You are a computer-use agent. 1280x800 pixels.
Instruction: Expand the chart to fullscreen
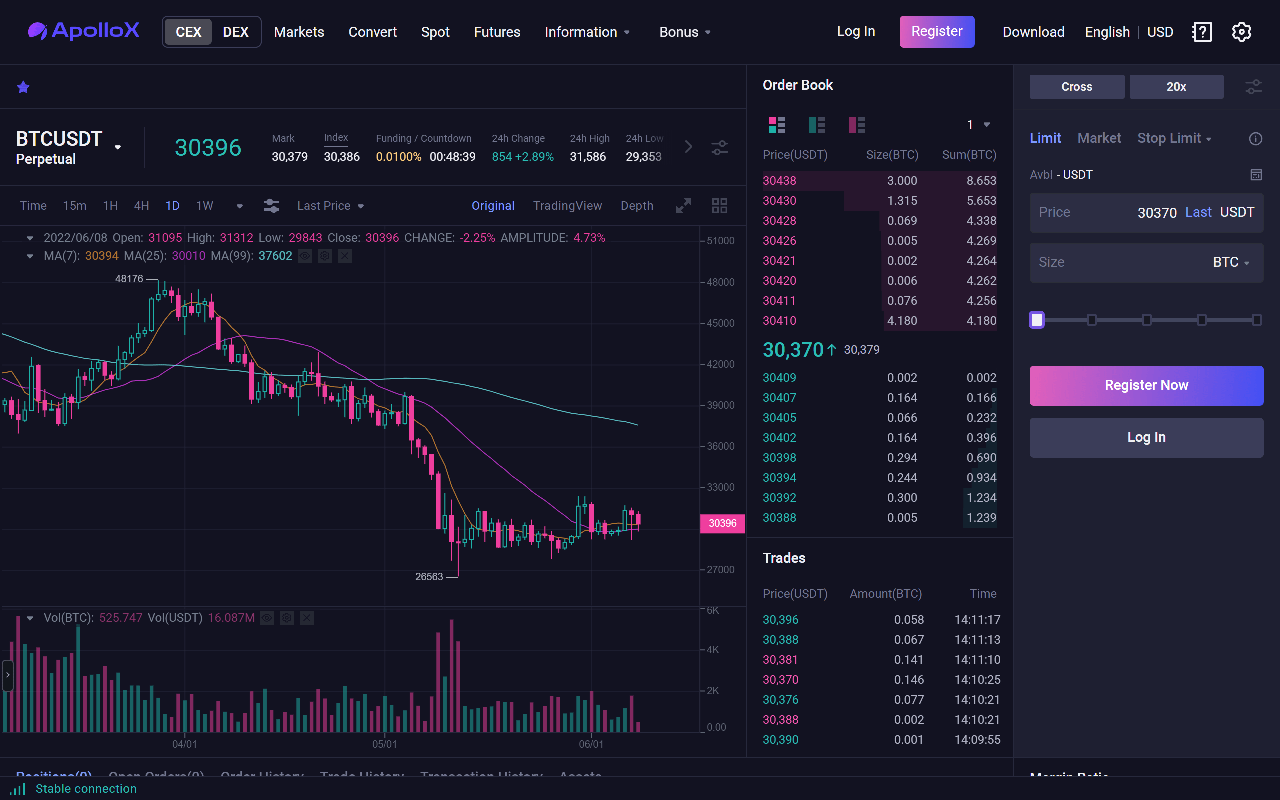[x=683, y=206]
